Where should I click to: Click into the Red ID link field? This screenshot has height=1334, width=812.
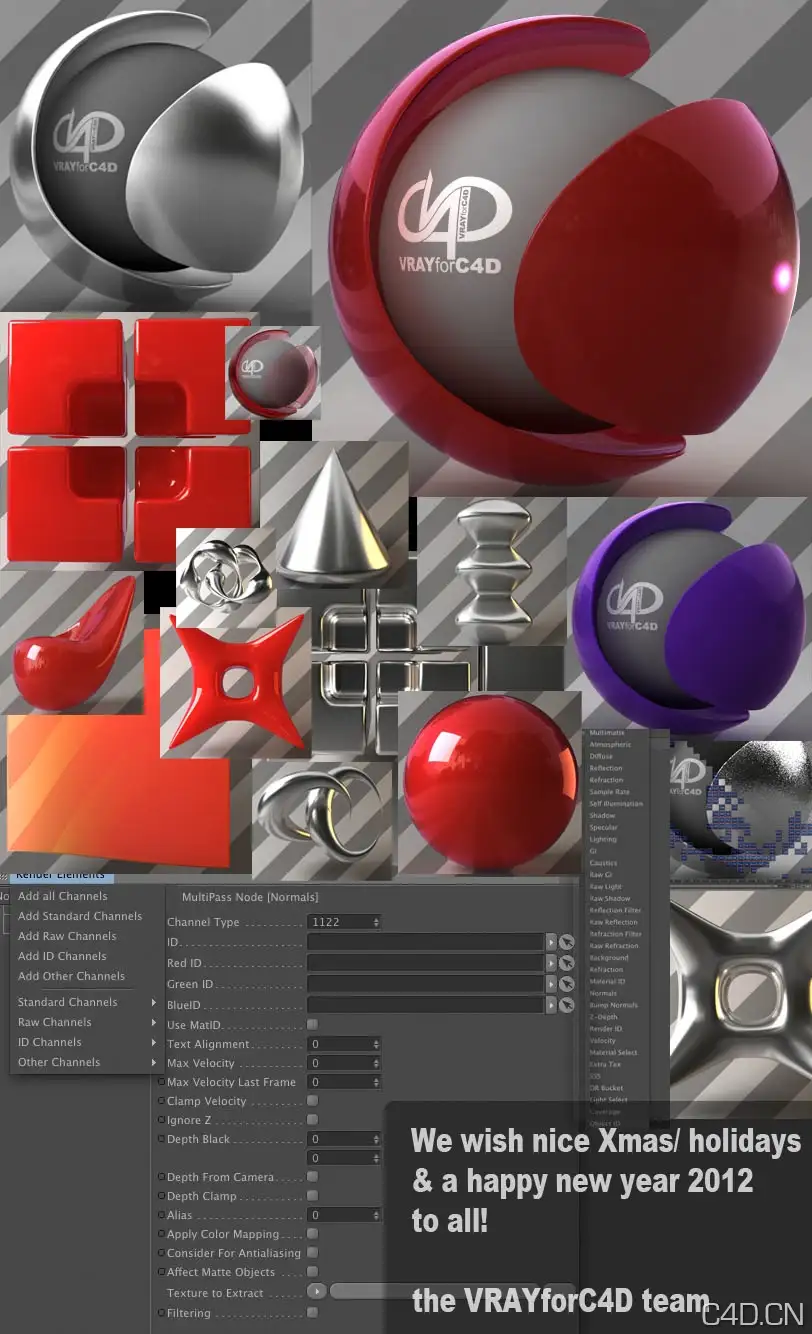425,963
